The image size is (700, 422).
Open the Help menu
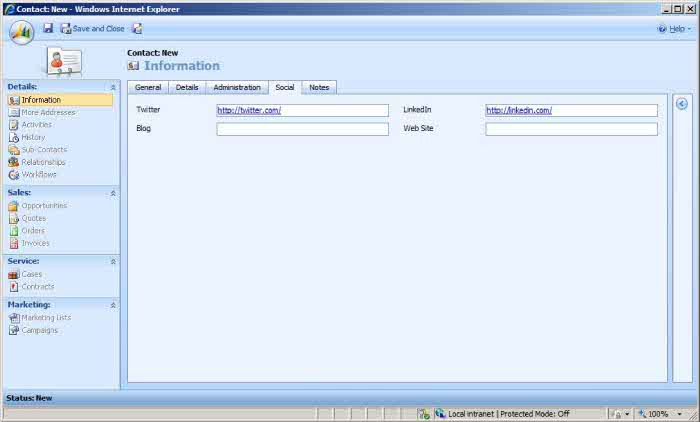tap(675, 29)
